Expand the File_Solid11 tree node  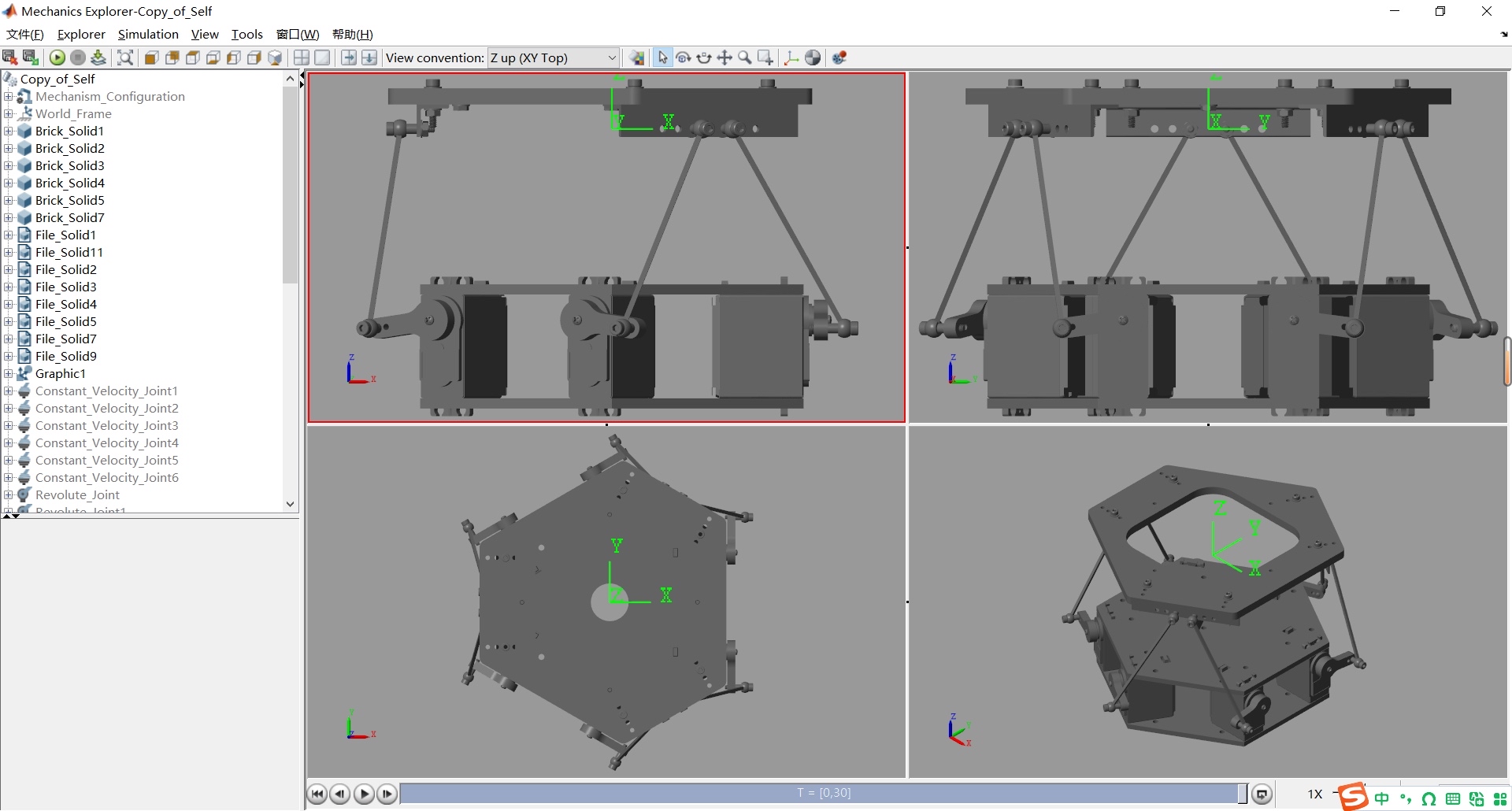[x=9, y=252]
